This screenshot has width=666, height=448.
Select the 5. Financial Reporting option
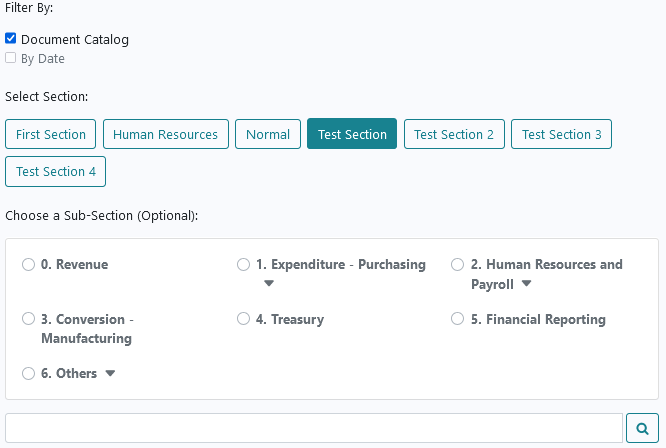(x=457, y=319)
